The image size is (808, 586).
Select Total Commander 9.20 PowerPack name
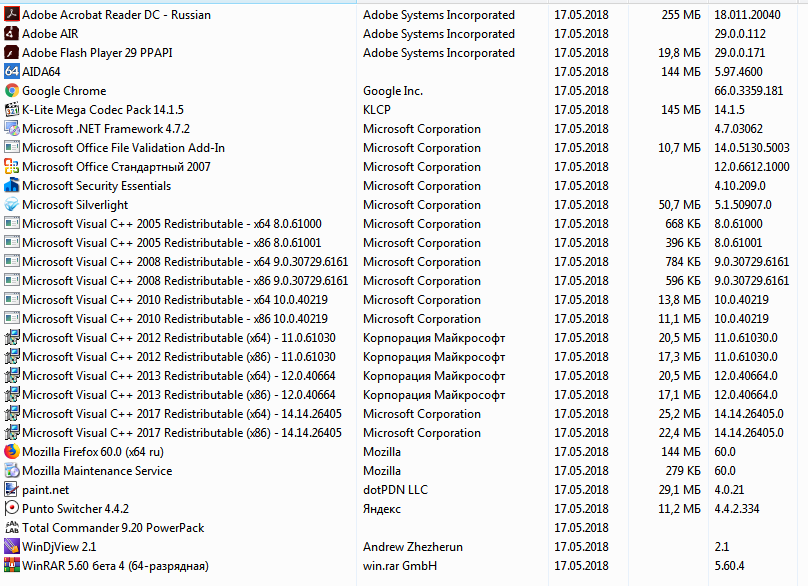coord(113,528)
